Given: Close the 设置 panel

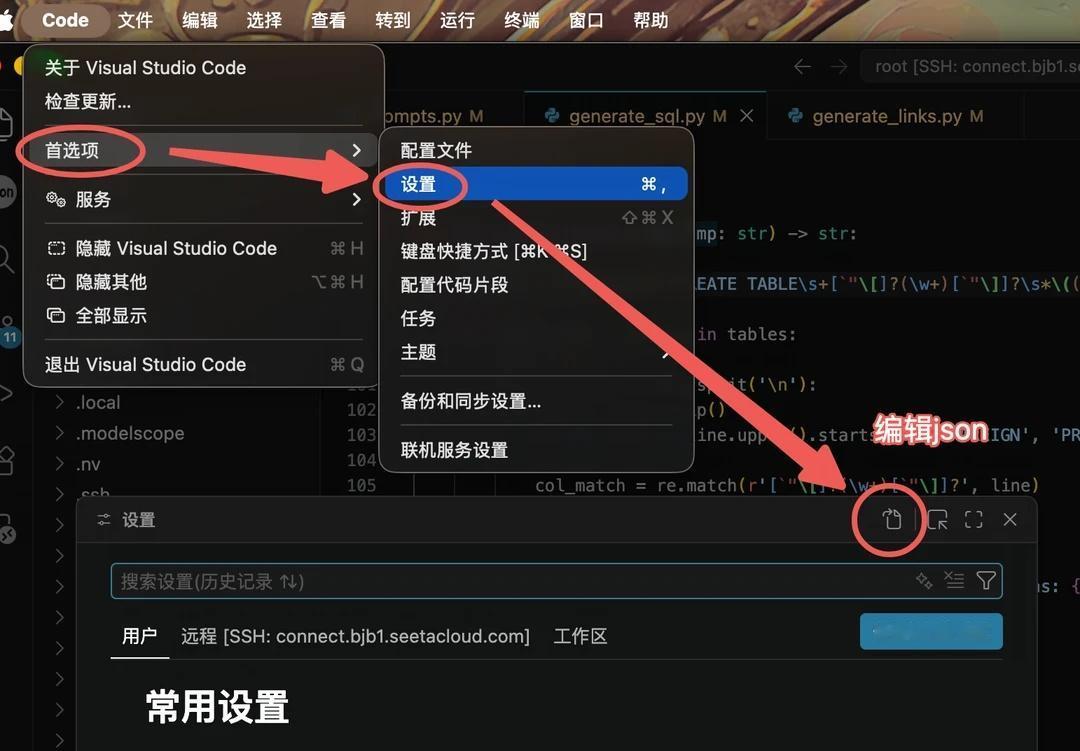Looking at the screenshot, I should pos(1010,519).
